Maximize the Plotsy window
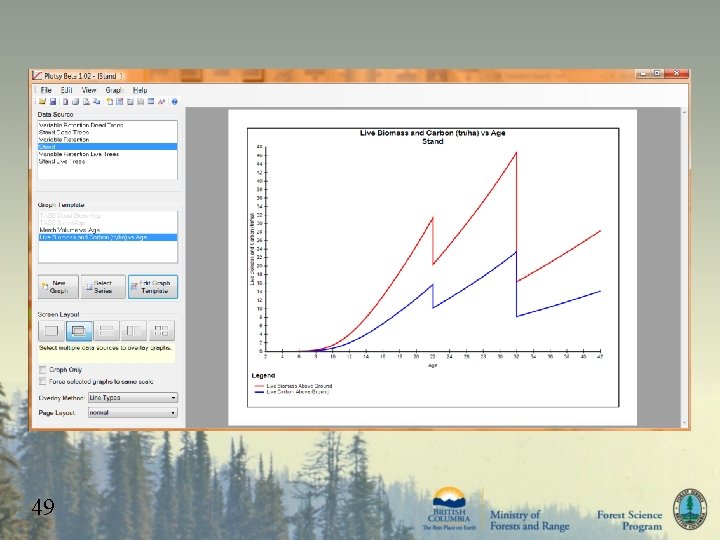Screen dimensions: 720x540 (657, 73)
